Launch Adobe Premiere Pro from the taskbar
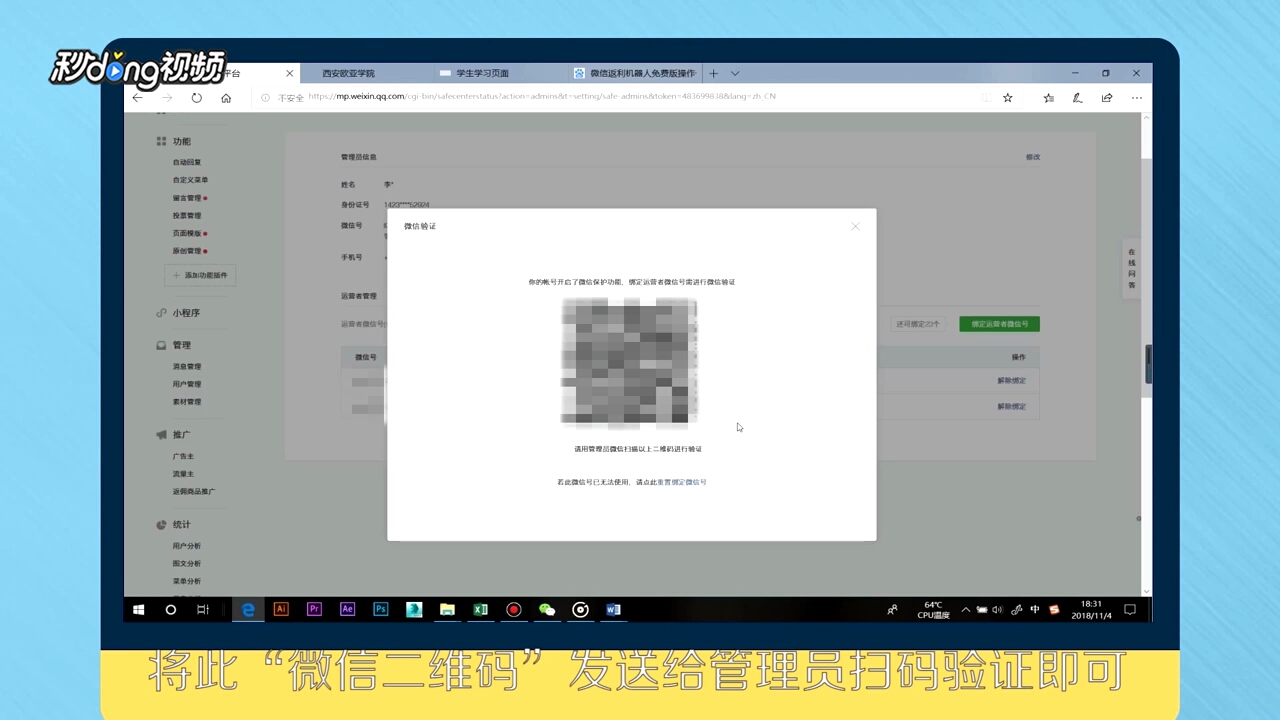This screenshot has width=1280, height=720. click(x=314, y=609)
